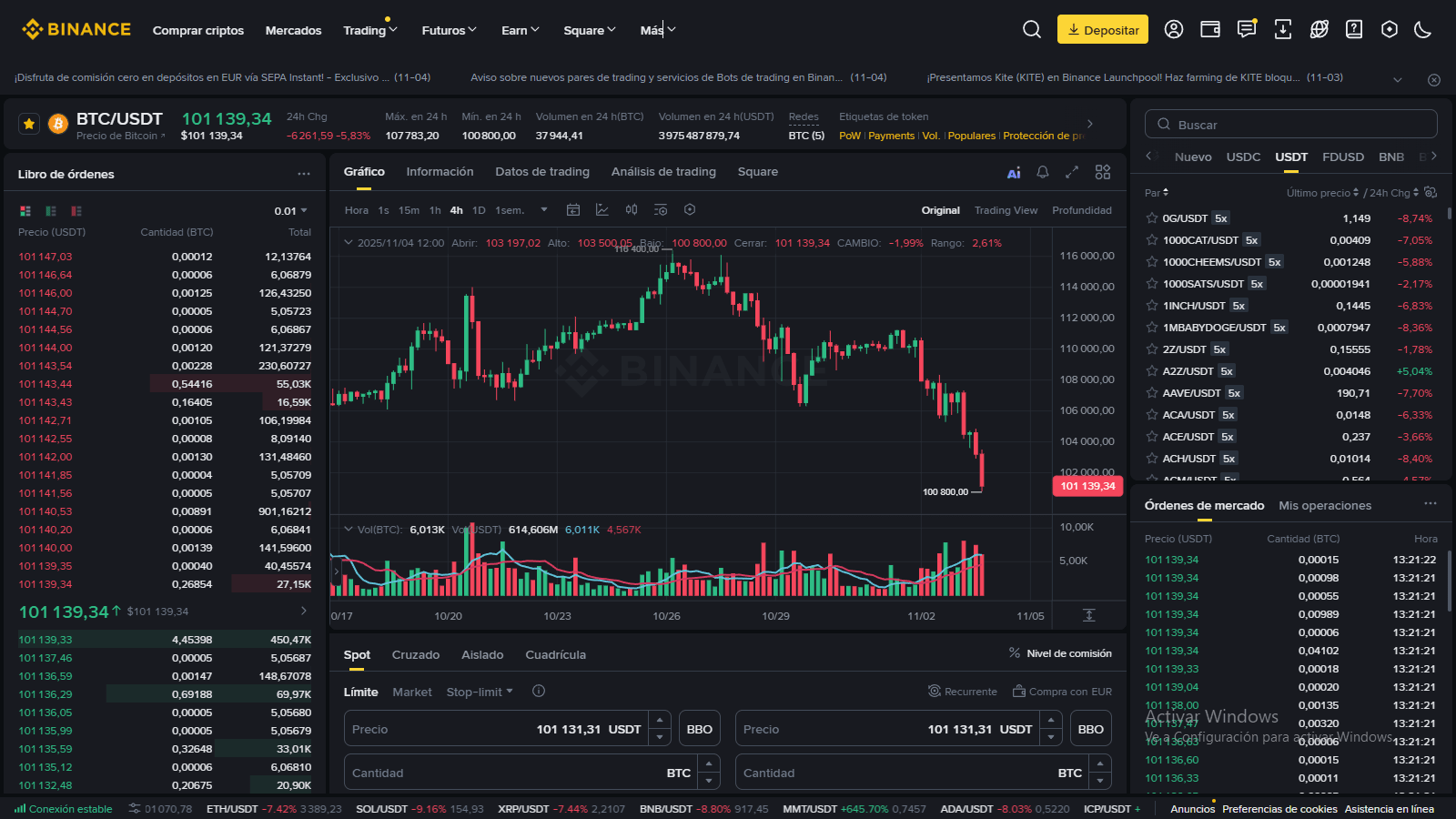Select the Cruzado margin tab

[x=416, y=655]
